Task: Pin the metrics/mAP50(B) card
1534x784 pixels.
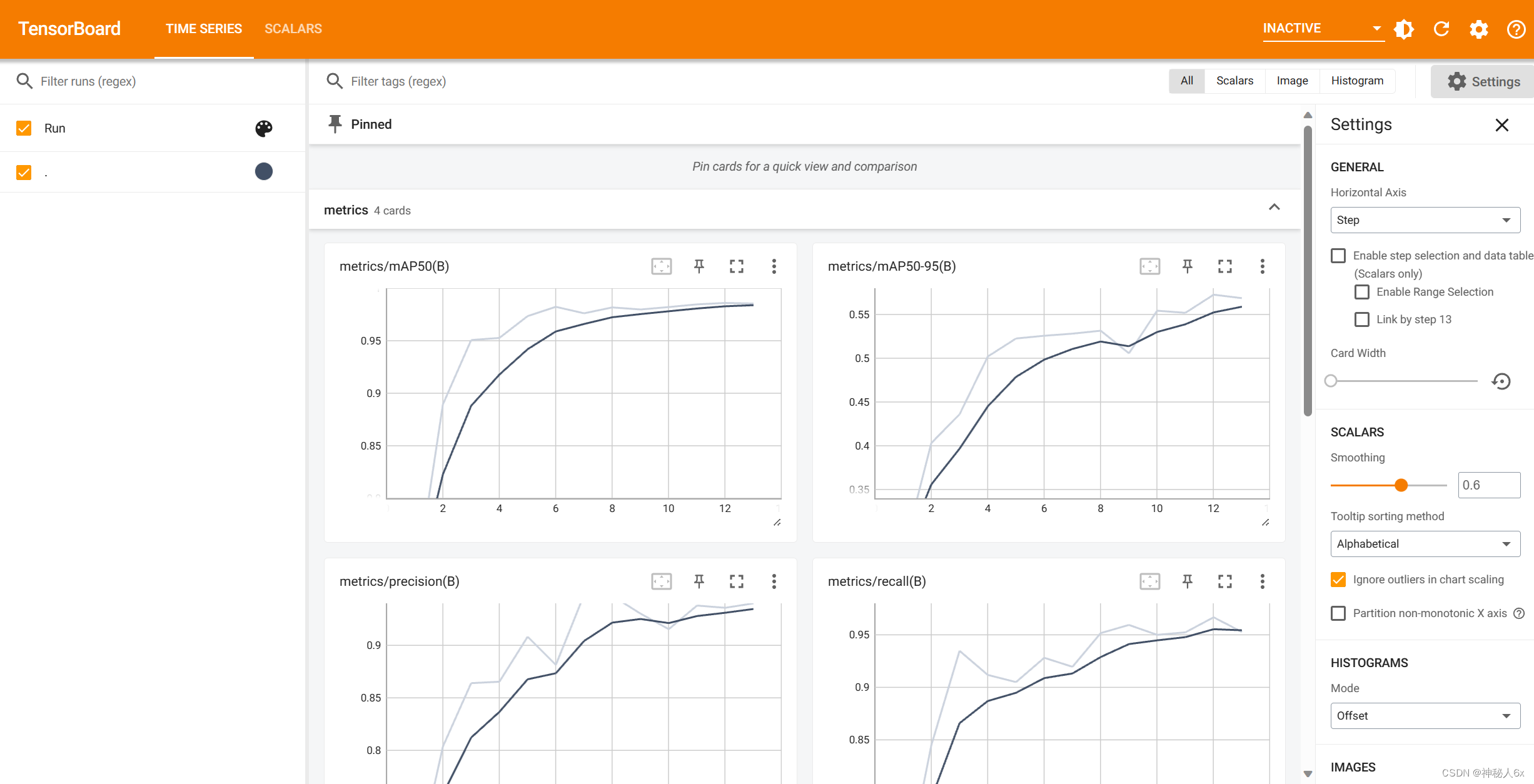Action: click(699, 266)
